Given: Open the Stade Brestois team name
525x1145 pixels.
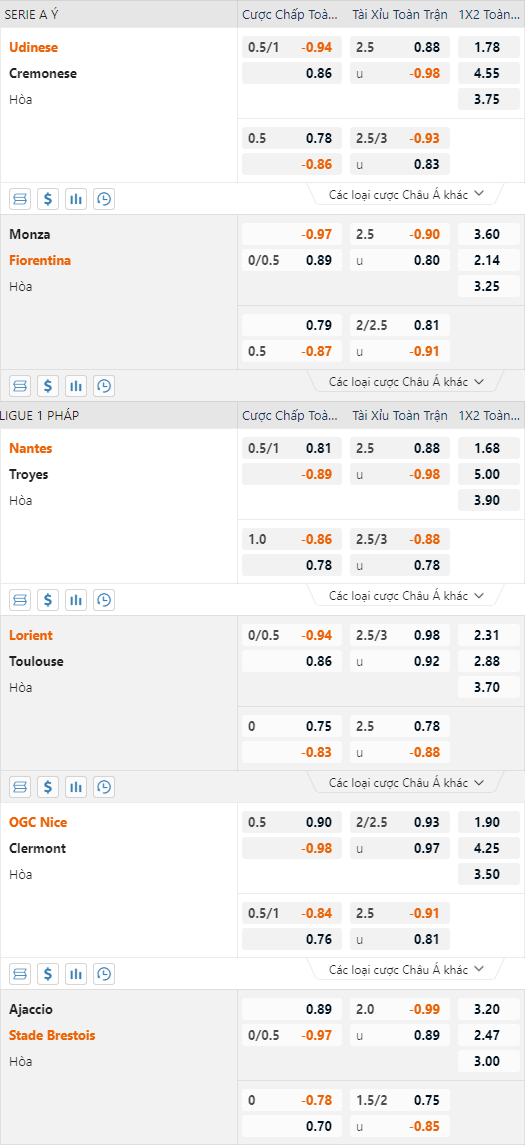Looking at the screenshot, I should coord(53,1035).
